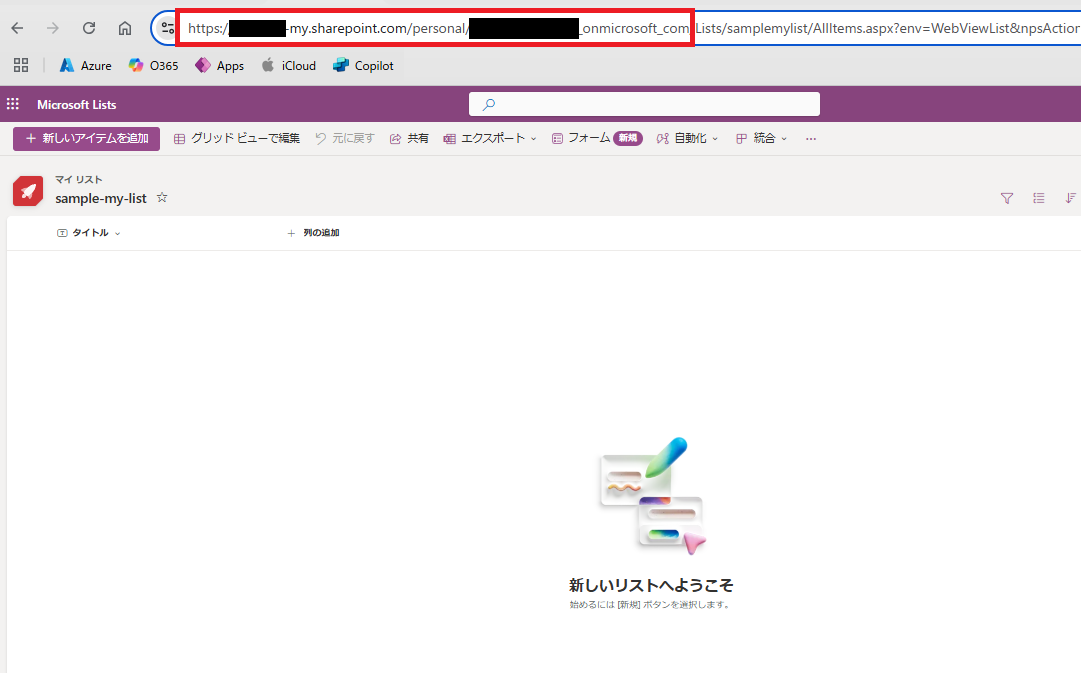Open the Microsoft 365 app launcher waffle

(13, 104)
